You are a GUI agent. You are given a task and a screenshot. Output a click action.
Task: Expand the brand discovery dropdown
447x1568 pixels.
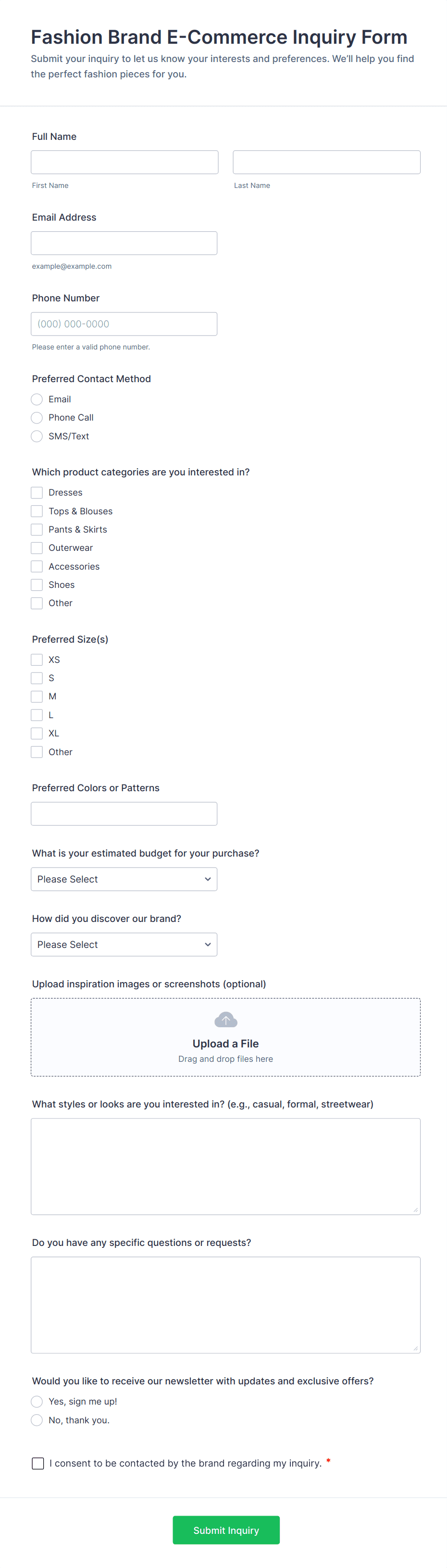pyautogui.click(x=124, y=944)
